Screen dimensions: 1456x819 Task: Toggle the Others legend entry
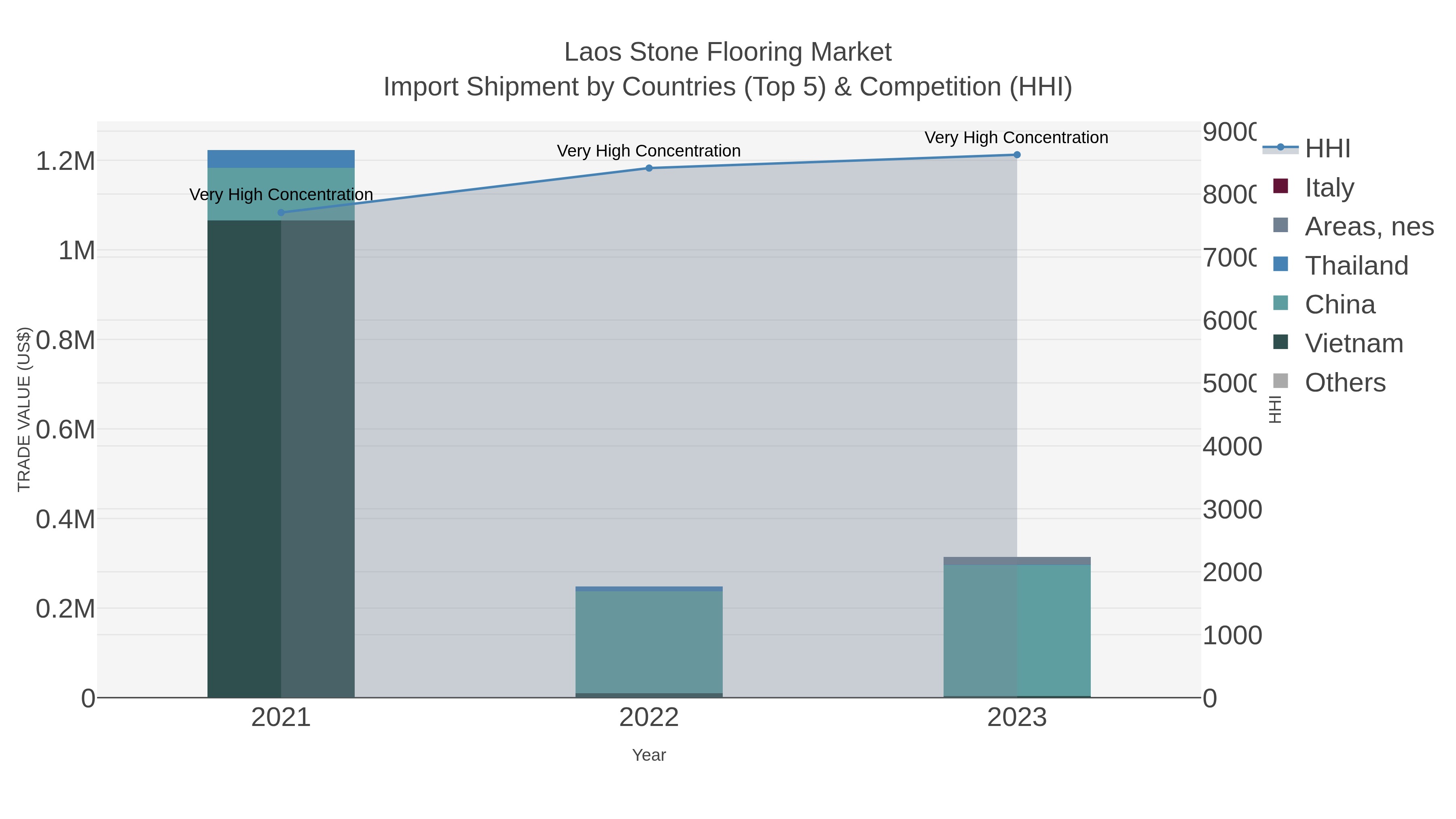[1329, 382]
